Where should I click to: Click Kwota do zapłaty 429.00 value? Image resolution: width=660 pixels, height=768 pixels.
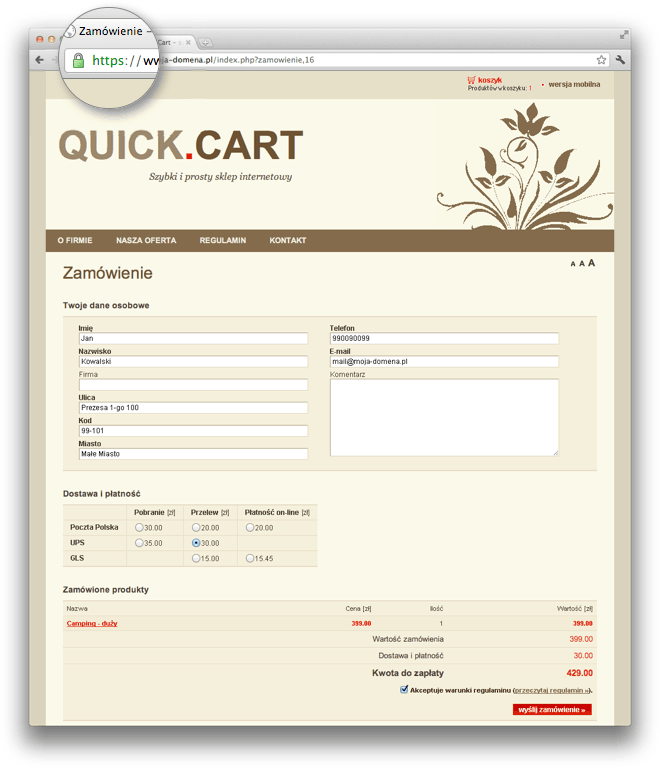(580, 673)
